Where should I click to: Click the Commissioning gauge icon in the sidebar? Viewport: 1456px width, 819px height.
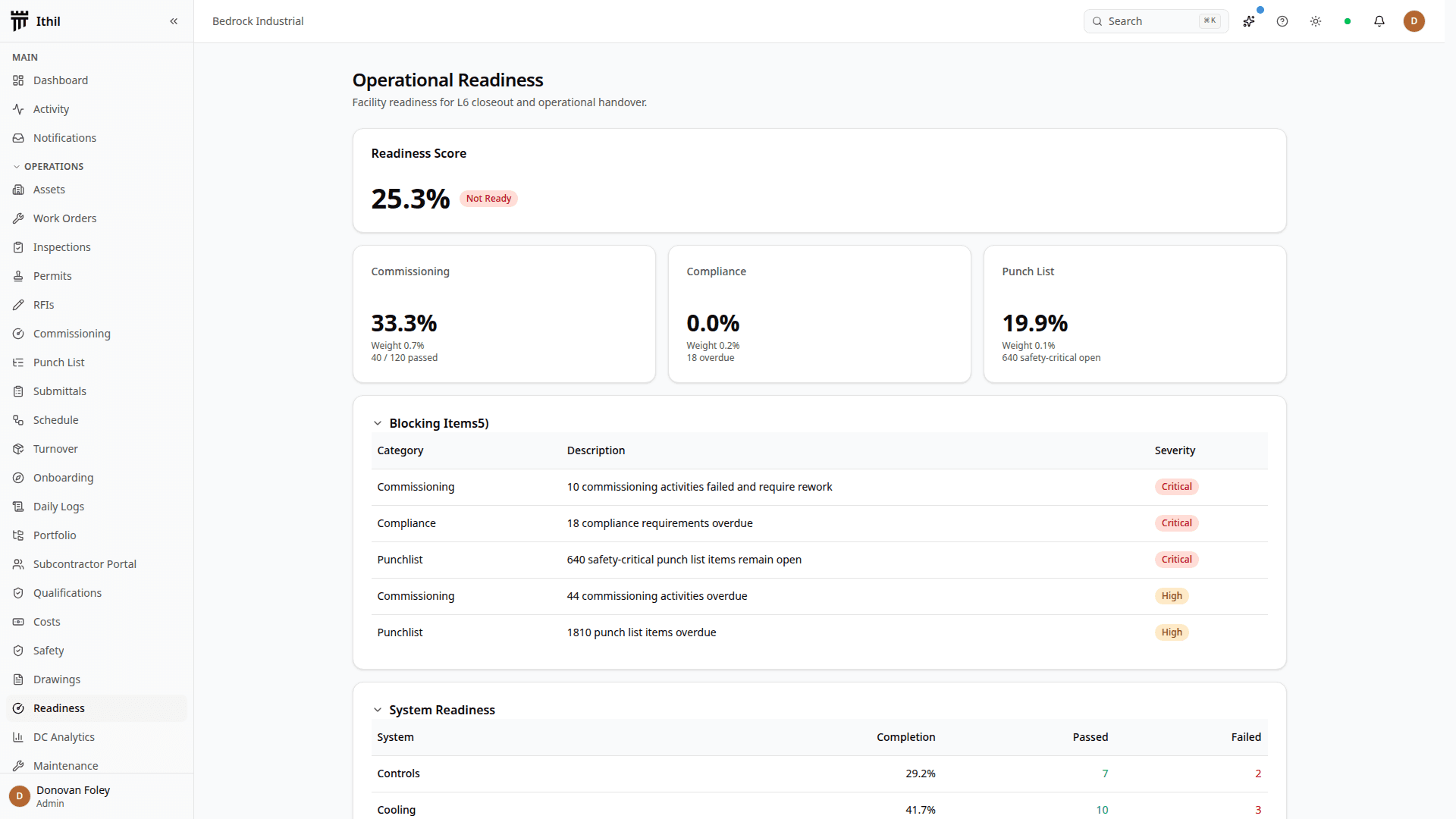click(18, 334)
